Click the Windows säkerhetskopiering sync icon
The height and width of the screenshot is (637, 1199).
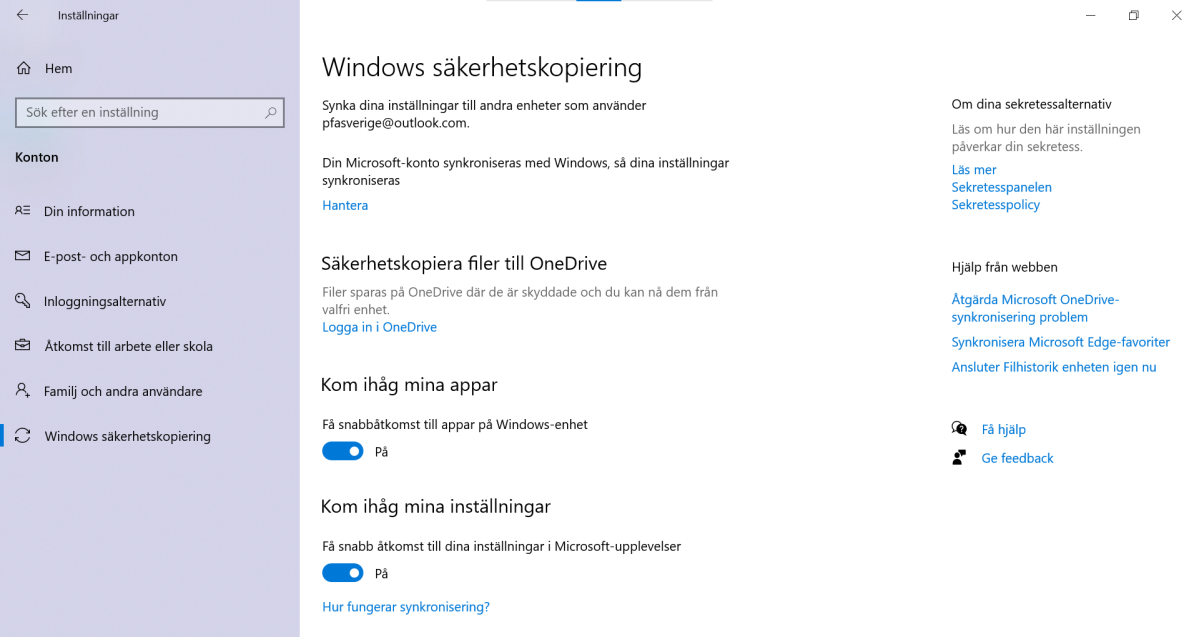coord(23,436)
